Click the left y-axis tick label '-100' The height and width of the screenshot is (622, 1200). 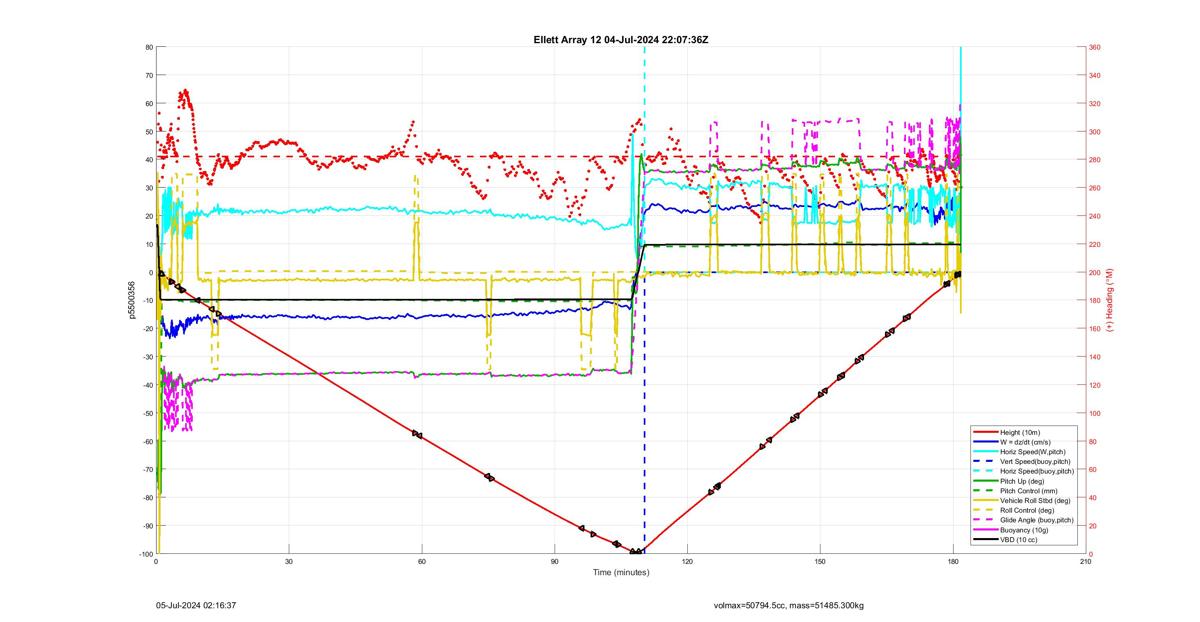[144, 554]
